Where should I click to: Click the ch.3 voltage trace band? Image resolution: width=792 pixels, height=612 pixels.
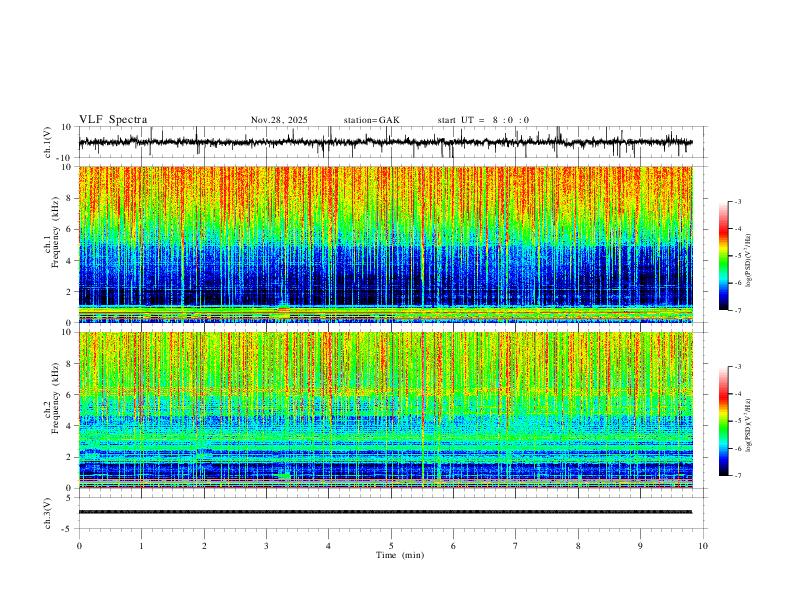385,512
